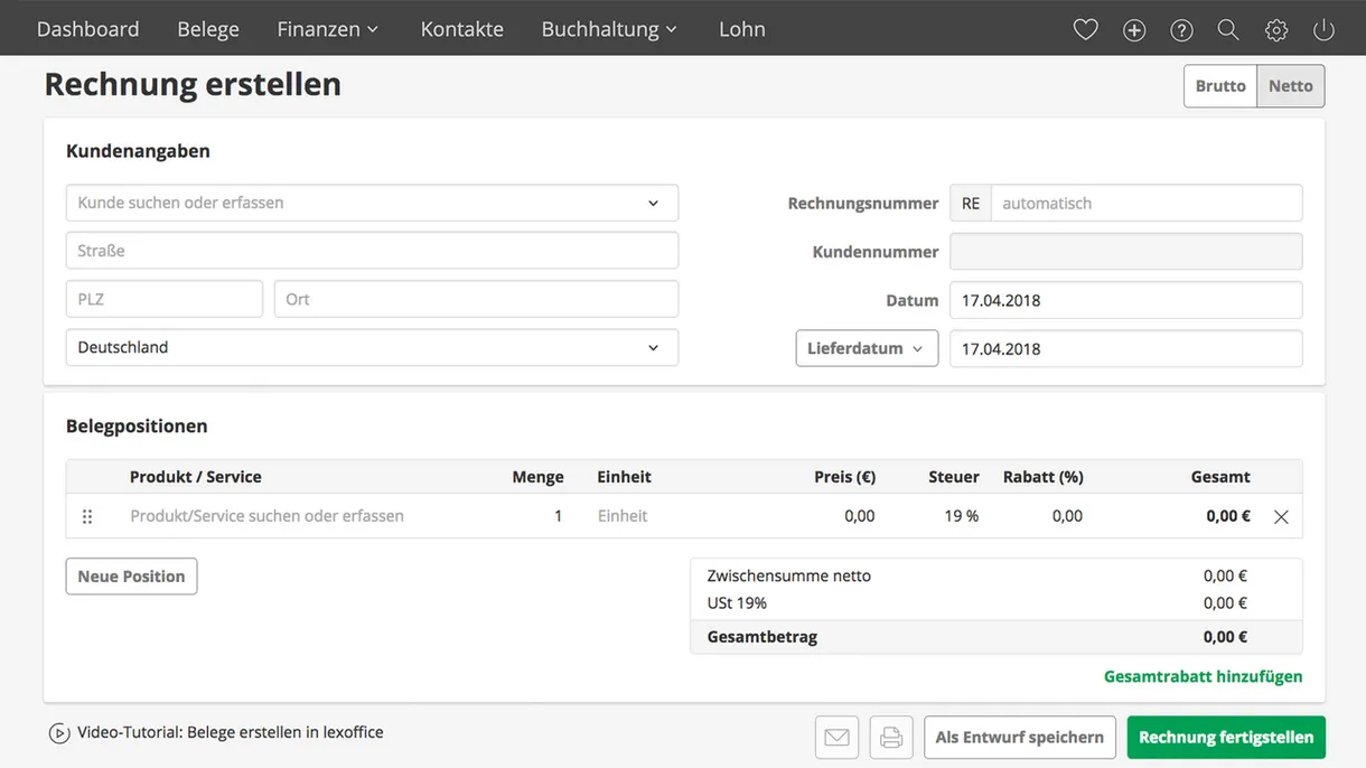
Task: Click the power logout icon
Action: [x=1324, y=30]
